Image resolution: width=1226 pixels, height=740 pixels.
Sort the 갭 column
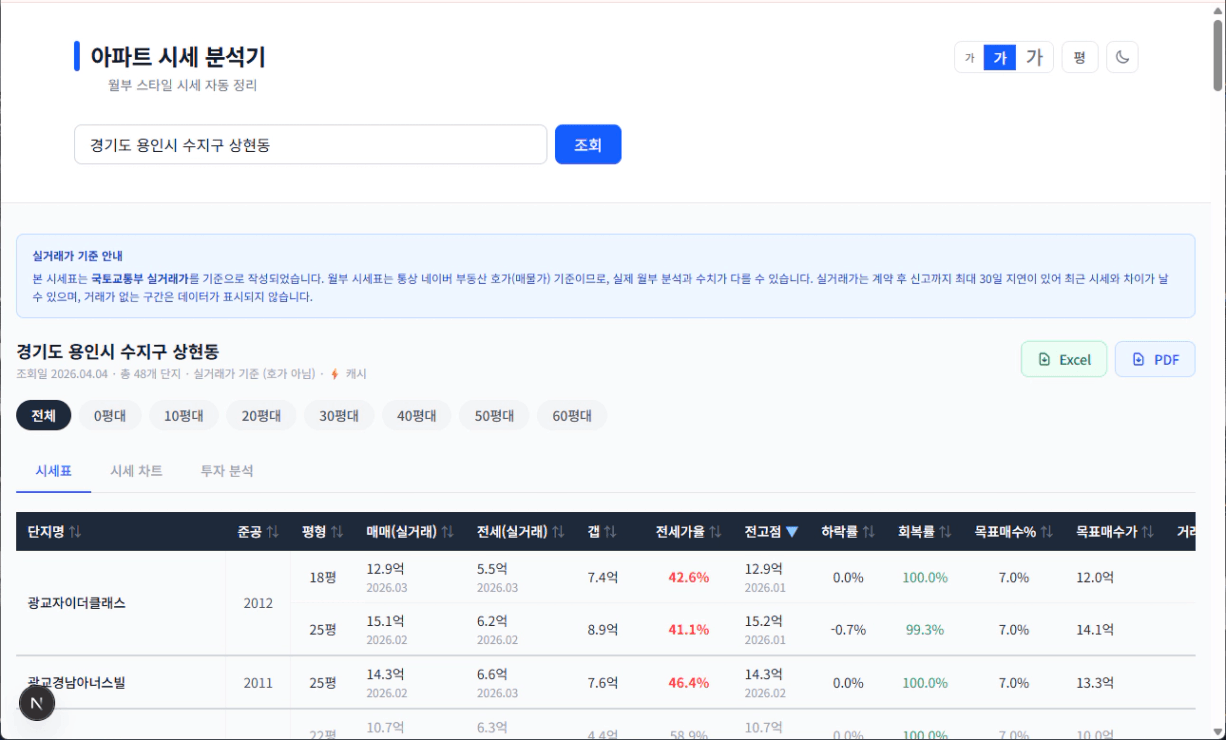[x=610, y=532]
